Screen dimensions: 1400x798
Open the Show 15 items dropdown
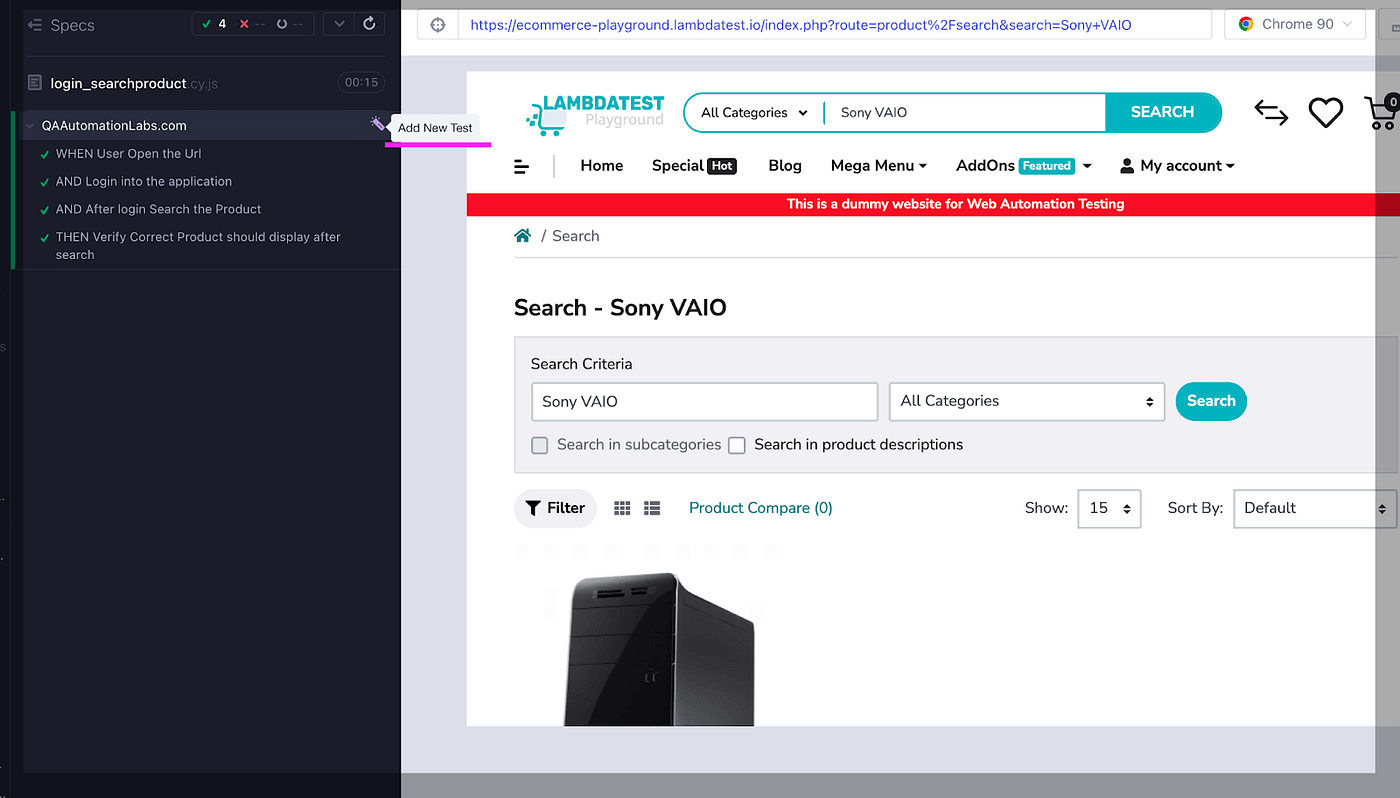point(1109,508)
